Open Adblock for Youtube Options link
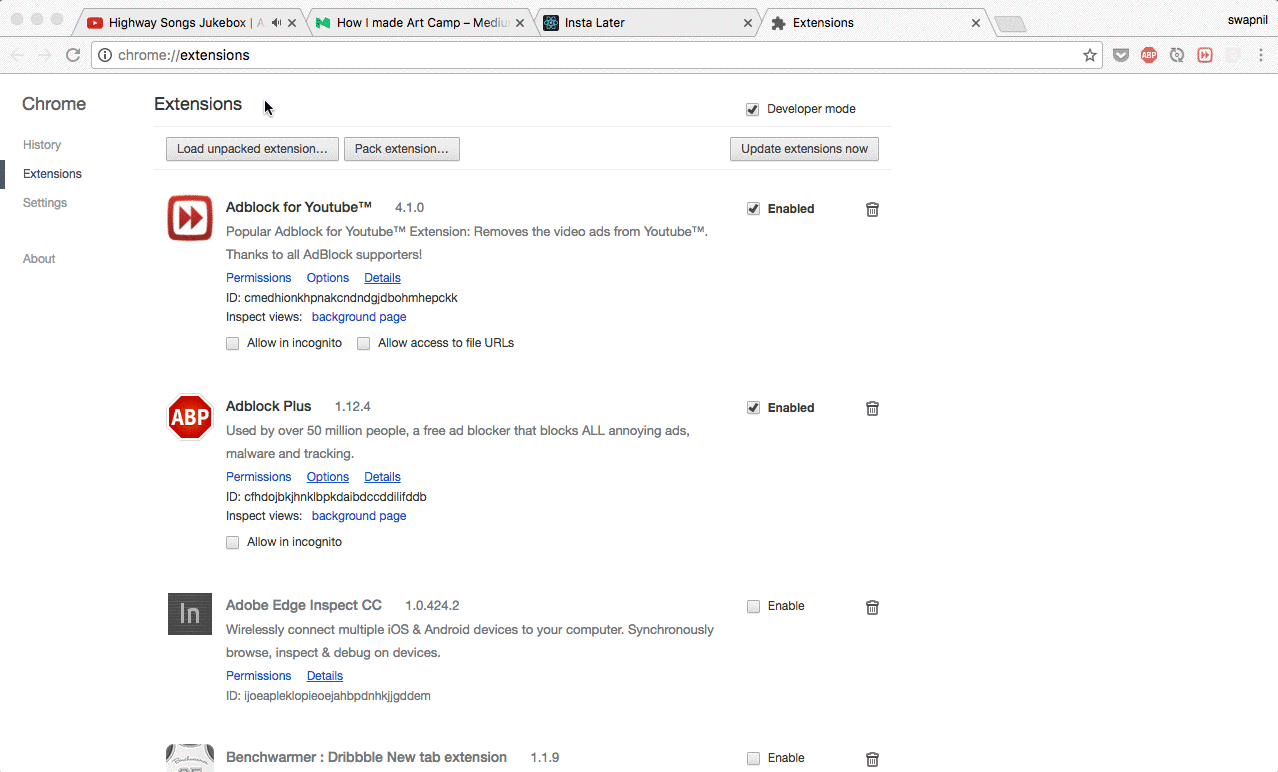Image resolution: width=1278 pixels, height=772 pixels. click(328, 278)
